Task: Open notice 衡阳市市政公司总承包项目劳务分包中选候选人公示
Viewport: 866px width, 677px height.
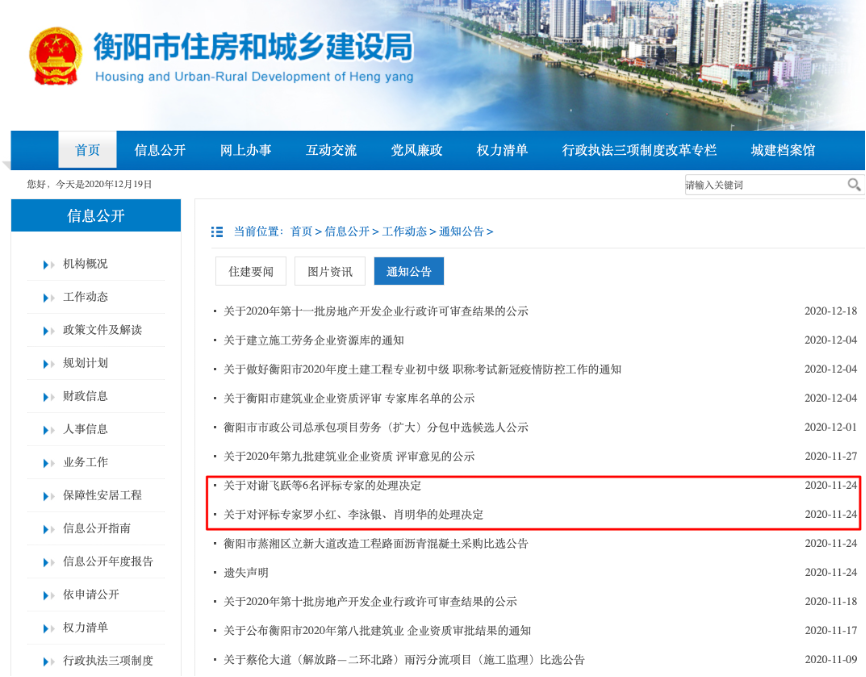Action: tap(376, 427)
